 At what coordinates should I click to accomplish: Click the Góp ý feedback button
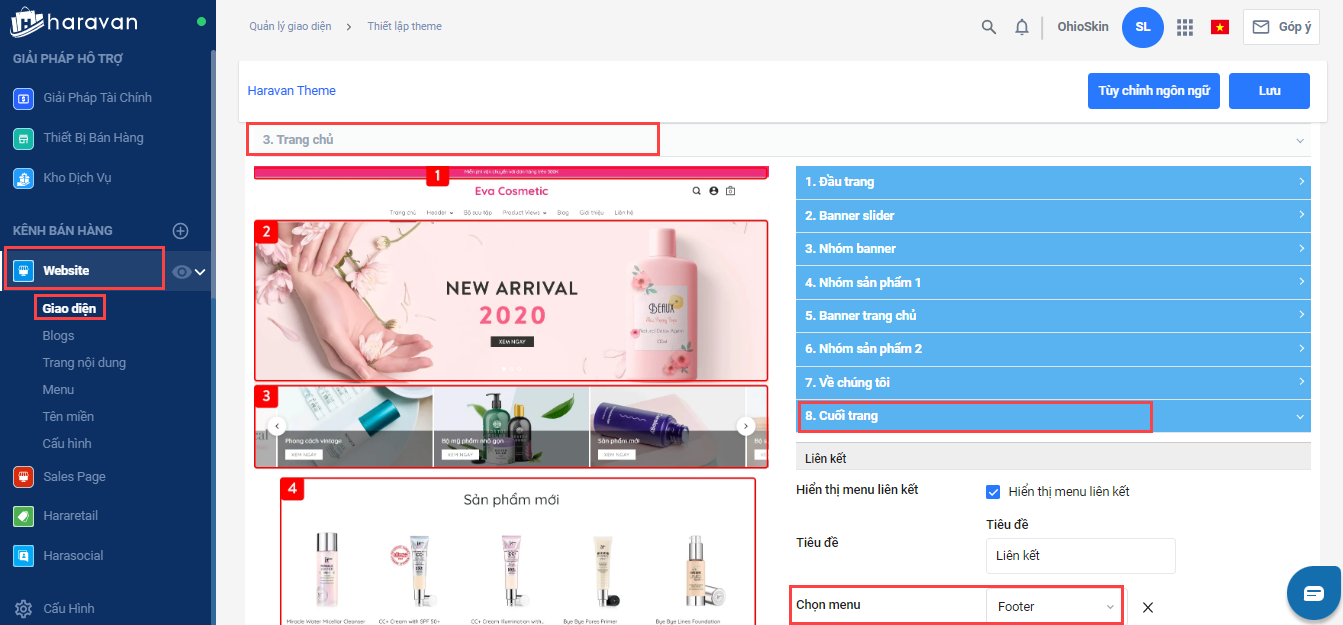tap(1281, 27)
